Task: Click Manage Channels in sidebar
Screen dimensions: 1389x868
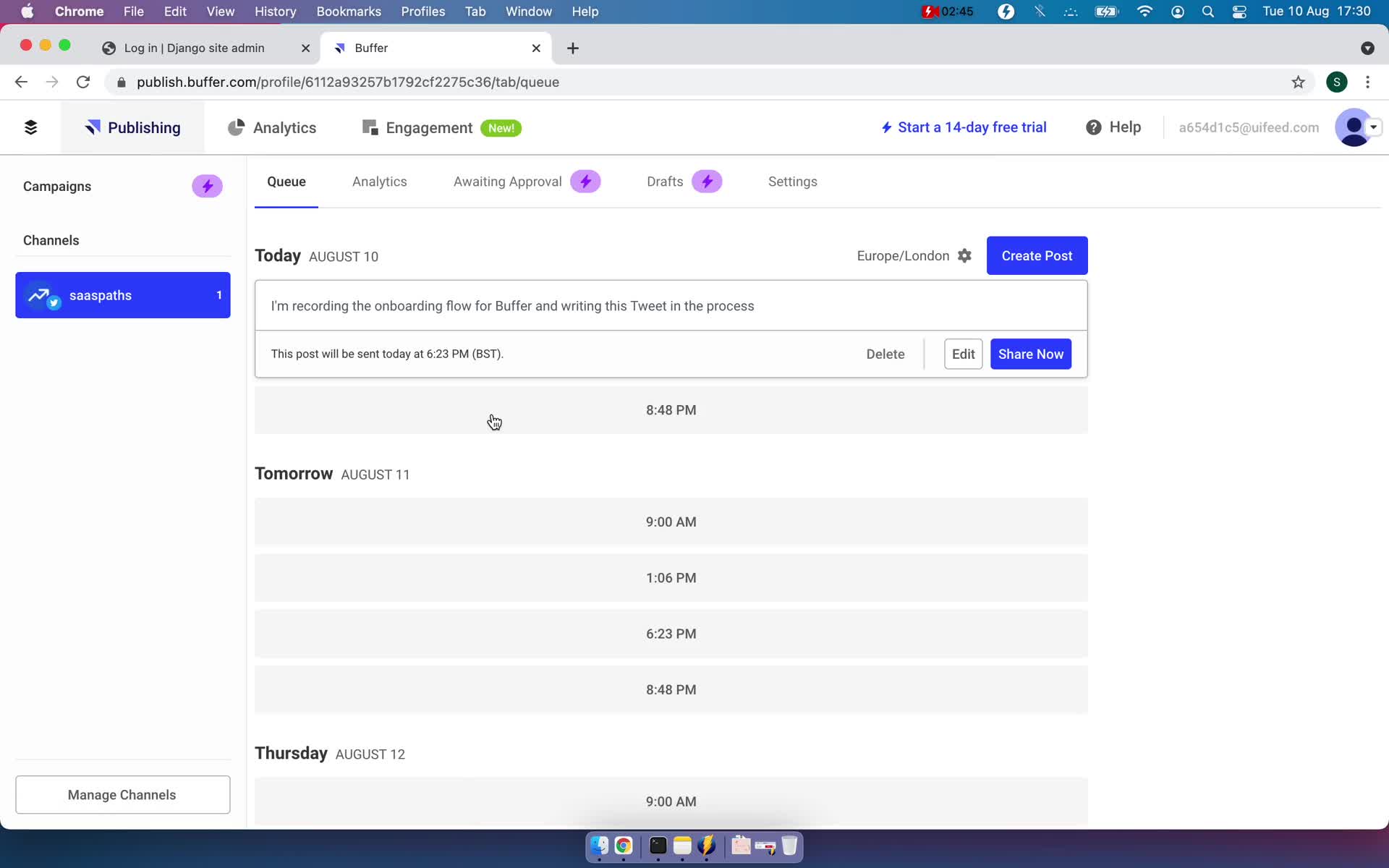Action: pos(122,794)
